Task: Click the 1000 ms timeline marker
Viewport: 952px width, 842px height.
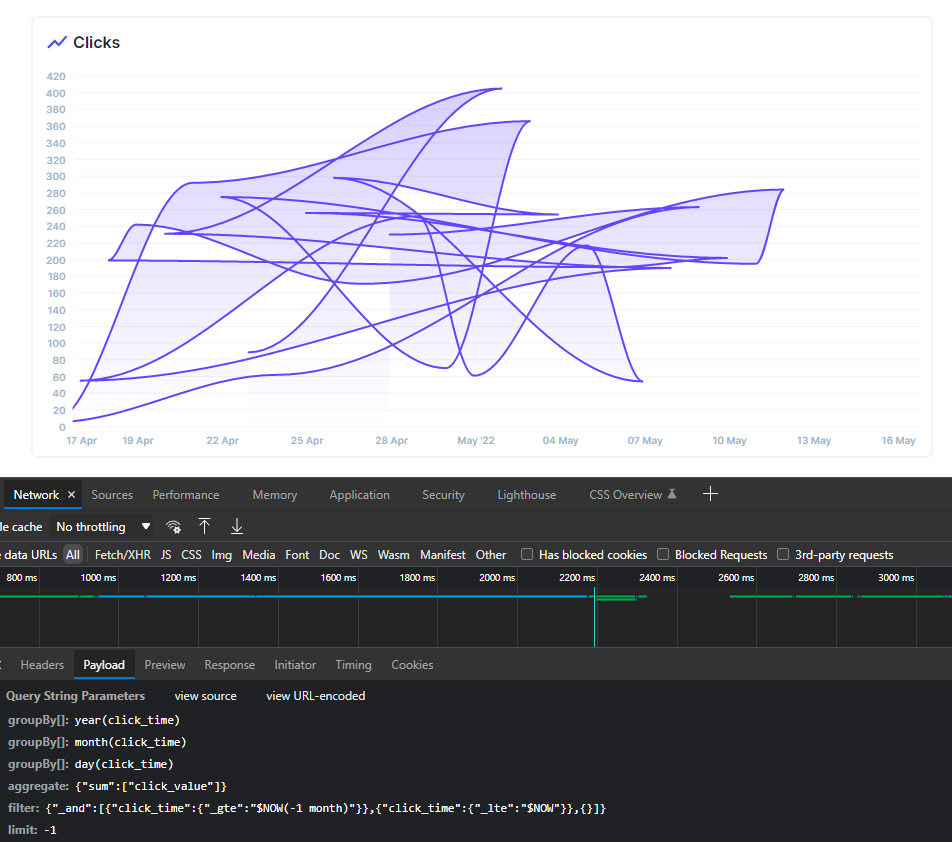Action: click(98, 577)
